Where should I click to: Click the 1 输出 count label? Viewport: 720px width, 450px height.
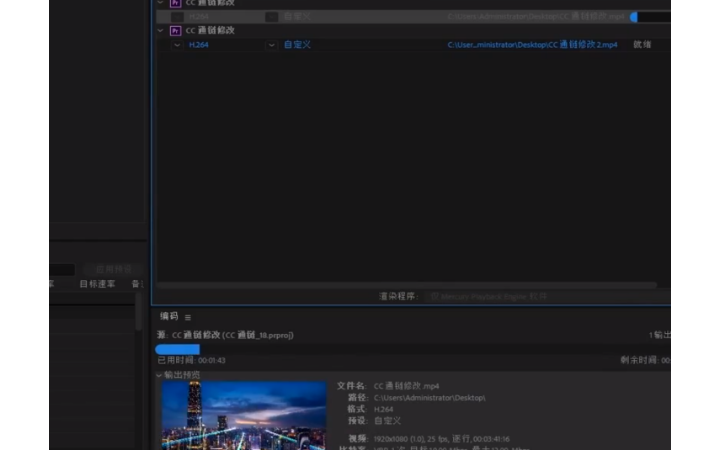[659, 335]
